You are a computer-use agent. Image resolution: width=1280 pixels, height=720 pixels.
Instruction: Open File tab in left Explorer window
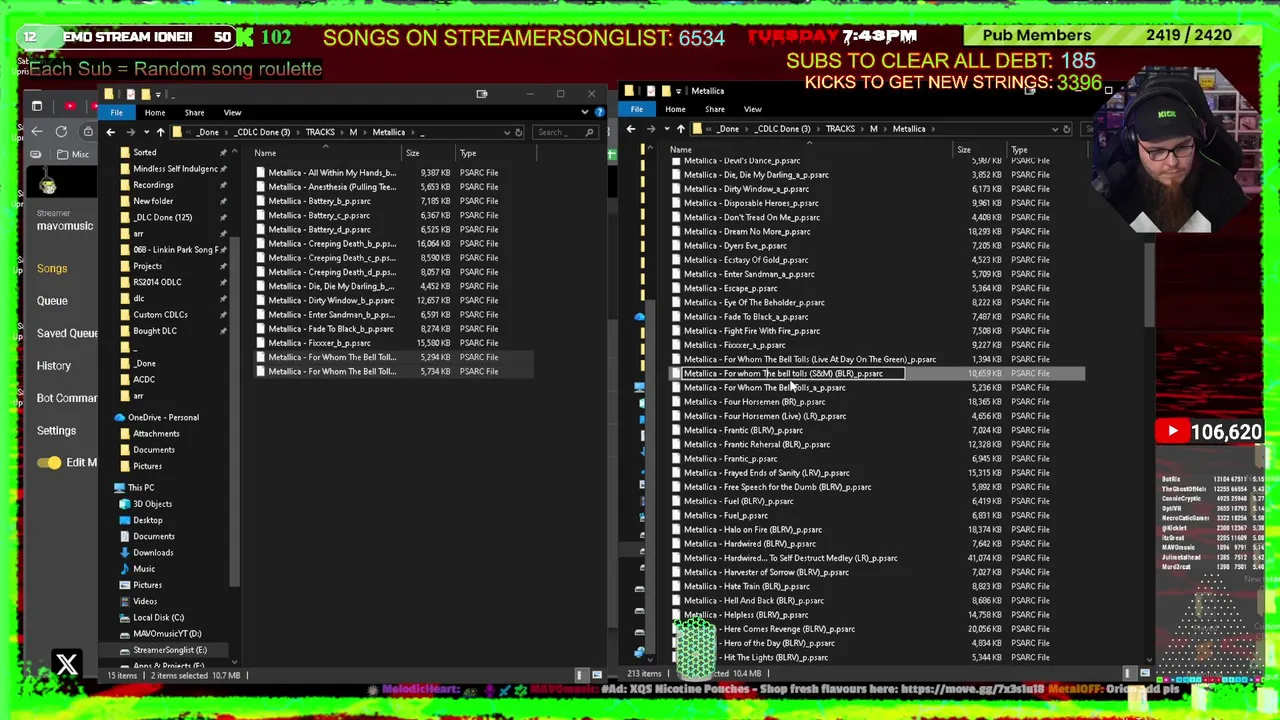point(116,112)
